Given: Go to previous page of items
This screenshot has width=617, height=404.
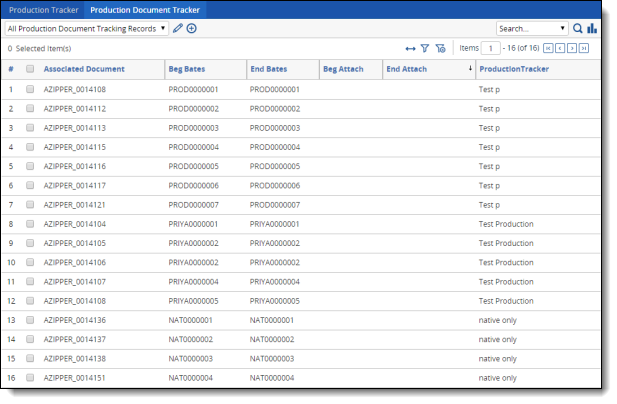Looking at the screenshot, I should (560, 48).
